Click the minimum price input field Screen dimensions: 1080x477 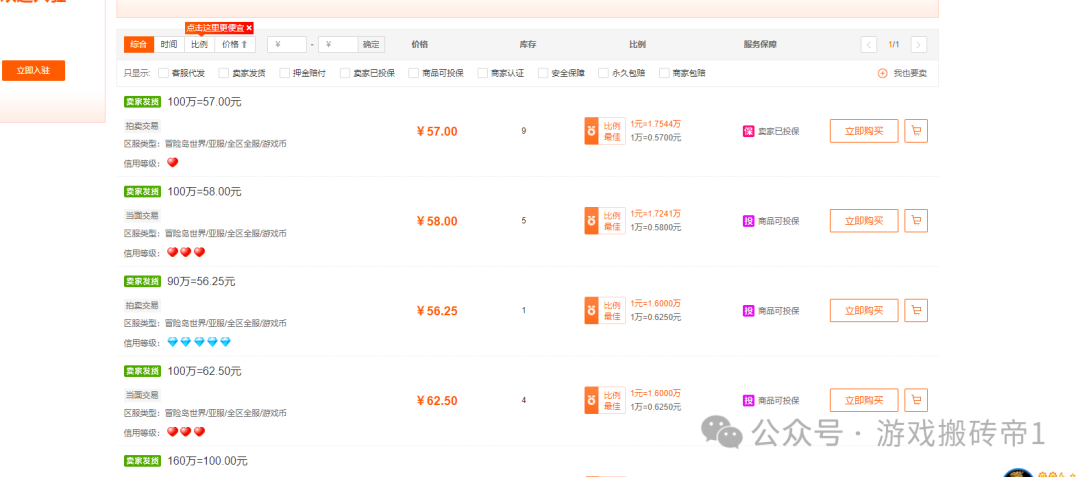tap(288, 45)
